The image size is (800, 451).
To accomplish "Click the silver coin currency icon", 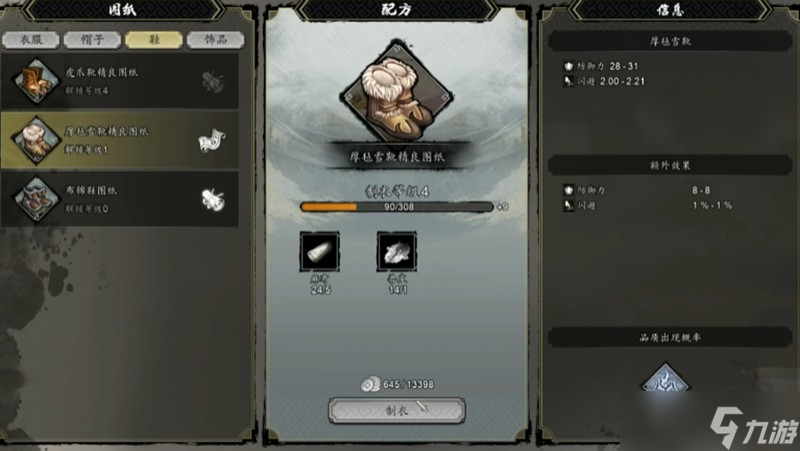I will point(370,384).
